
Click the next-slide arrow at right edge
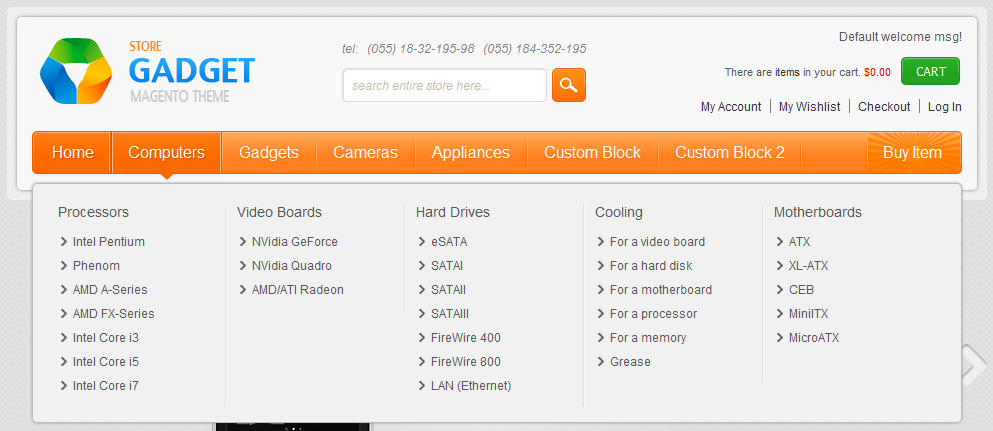973,365
